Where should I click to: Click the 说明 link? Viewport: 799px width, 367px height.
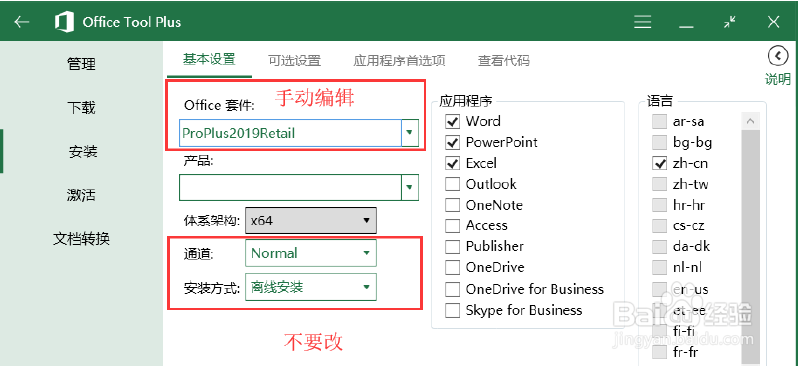point(778,79)
